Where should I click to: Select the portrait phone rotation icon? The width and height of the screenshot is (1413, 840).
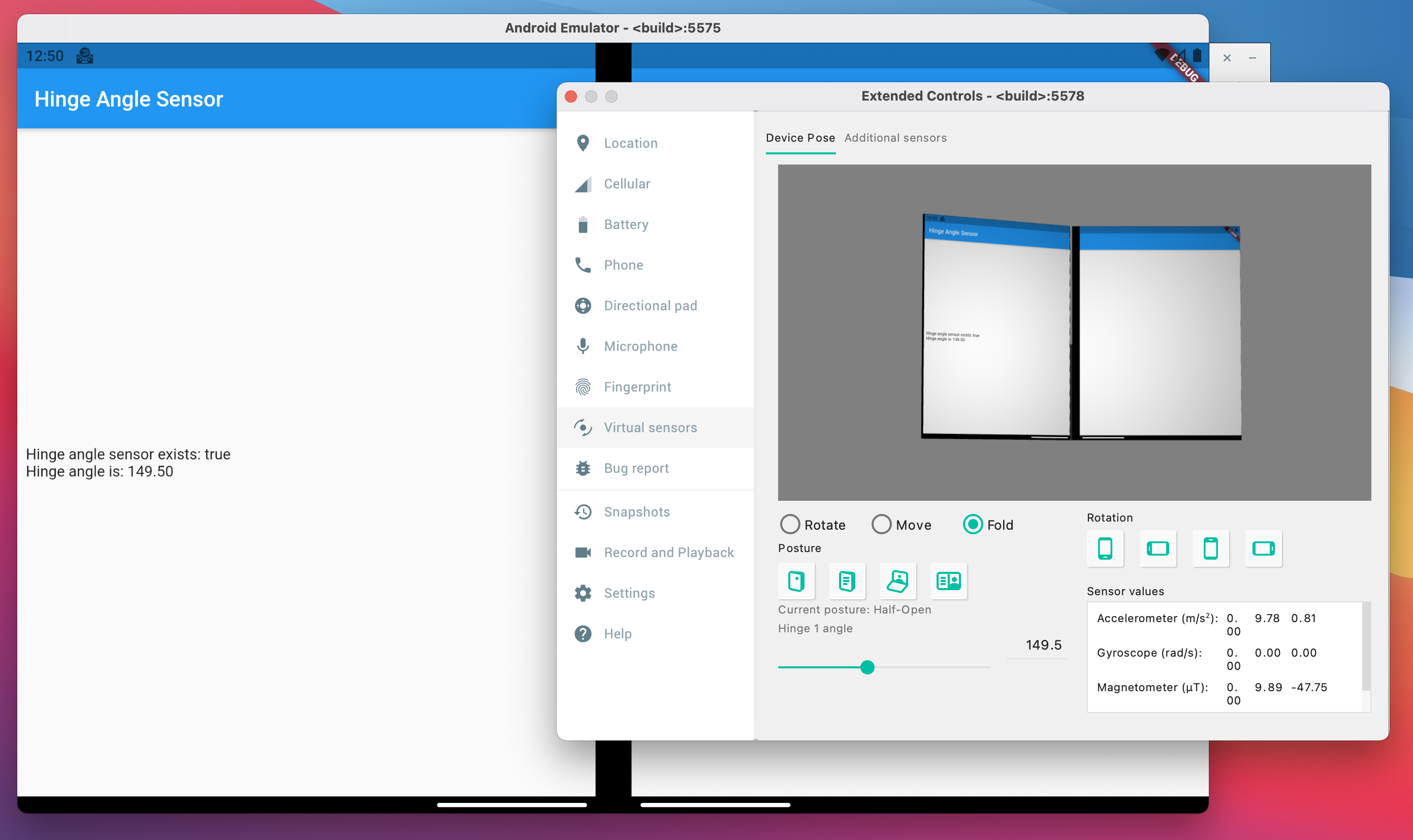1104,547
